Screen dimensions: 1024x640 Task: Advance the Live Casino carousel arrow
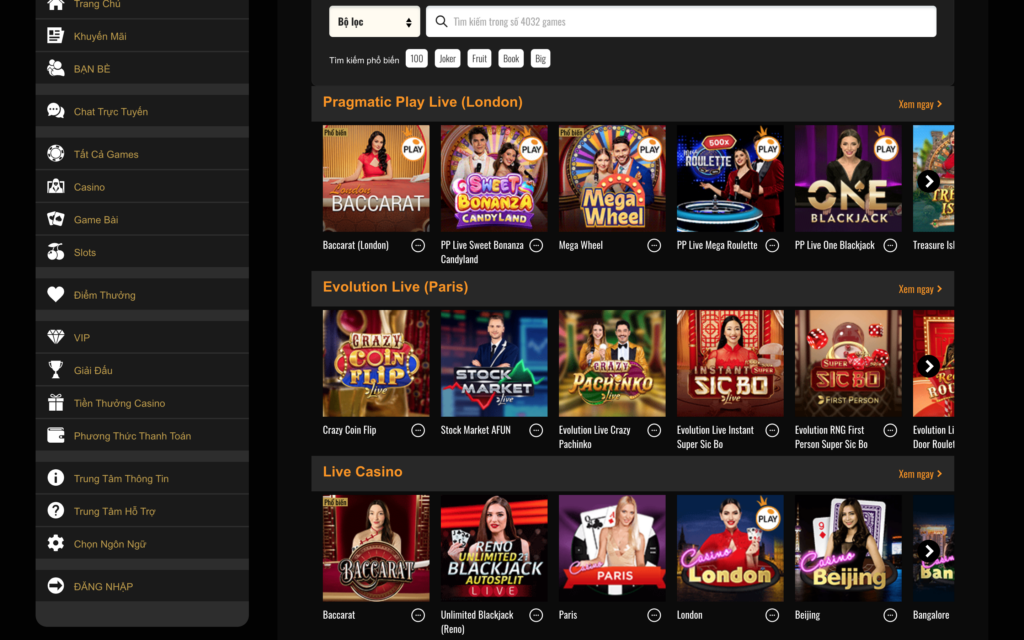[x=929, y=551]
